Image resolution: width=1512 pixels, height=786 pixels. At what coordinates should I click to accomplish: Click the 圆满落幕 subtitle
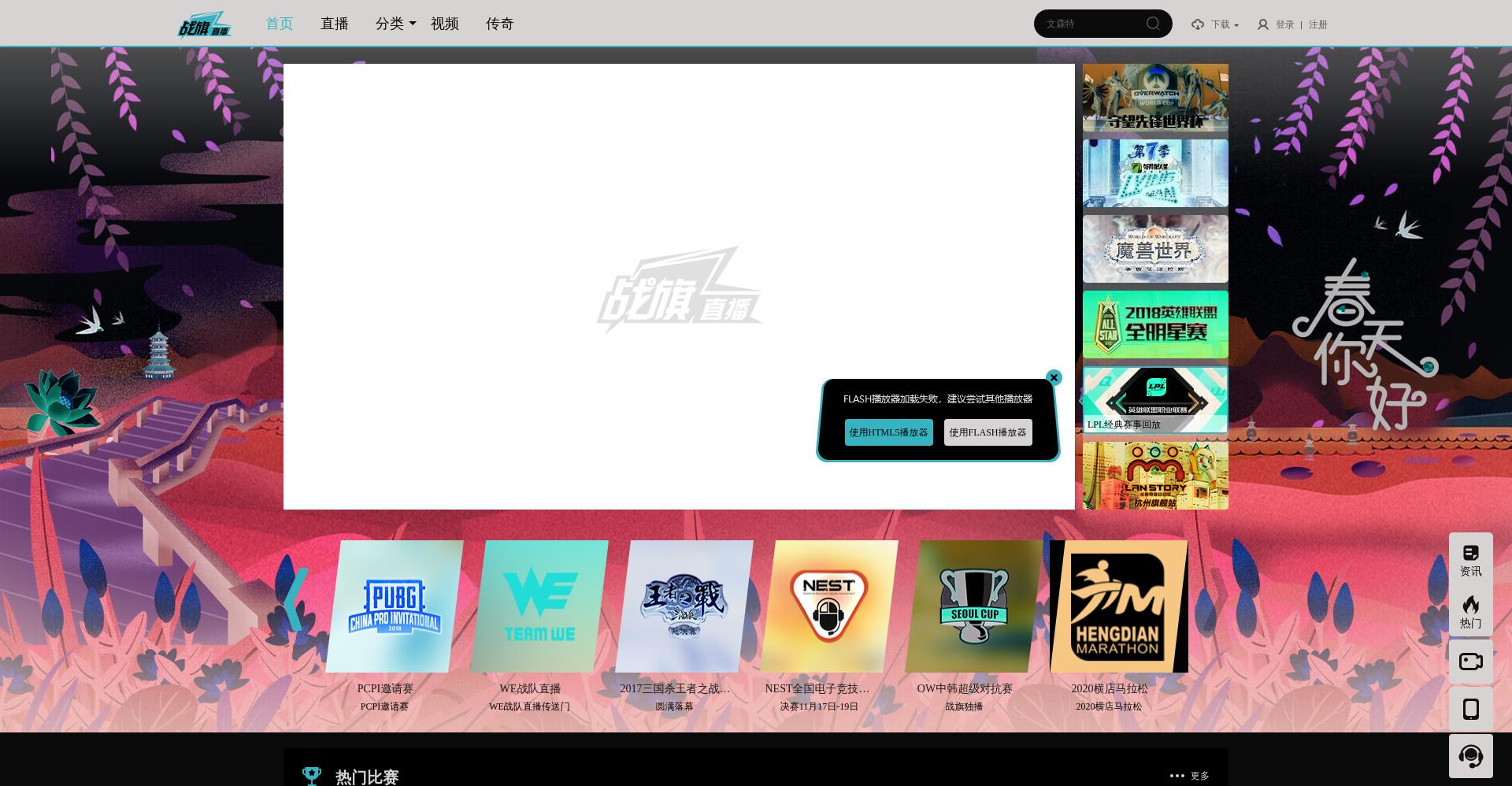click(x=674, y=706)
